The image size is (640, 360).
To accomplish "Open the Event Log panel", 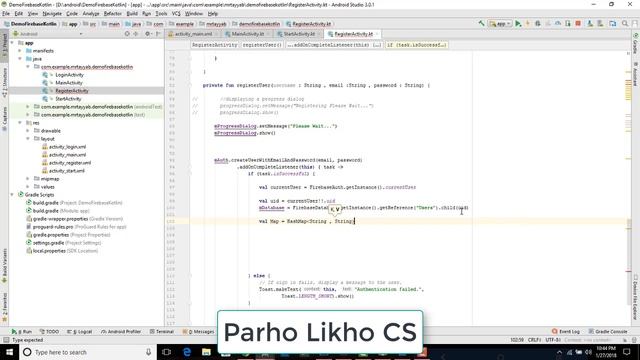I will click(566, 332).
